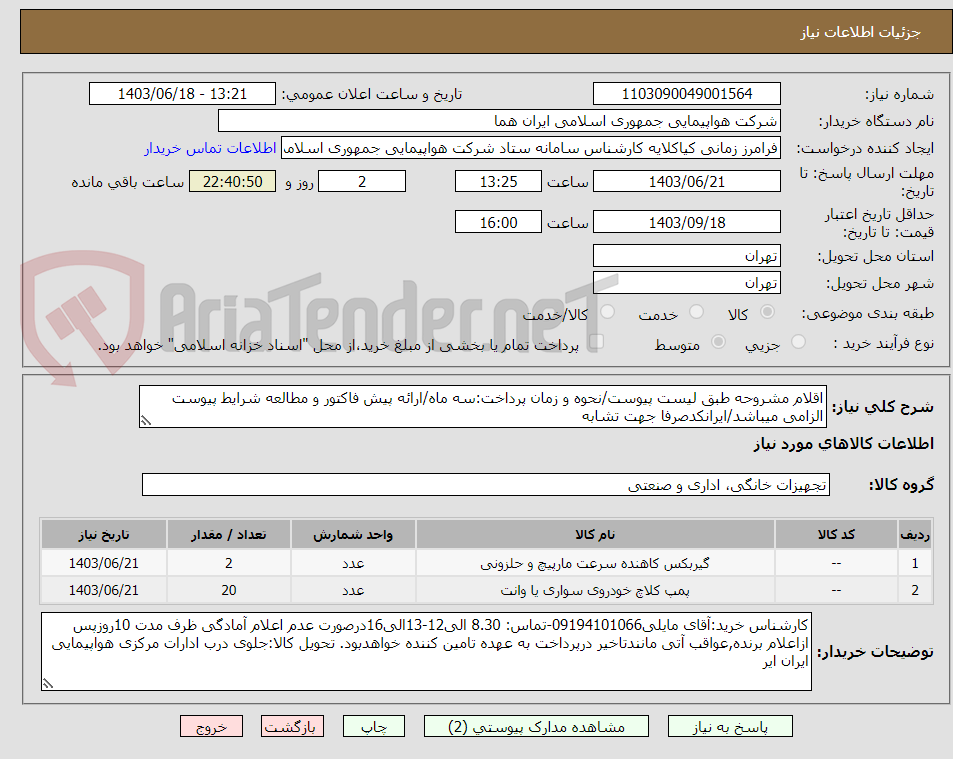Click row number 2 cell
The image size is (953, 759).
pyautogui.click(x=915, y=590)
